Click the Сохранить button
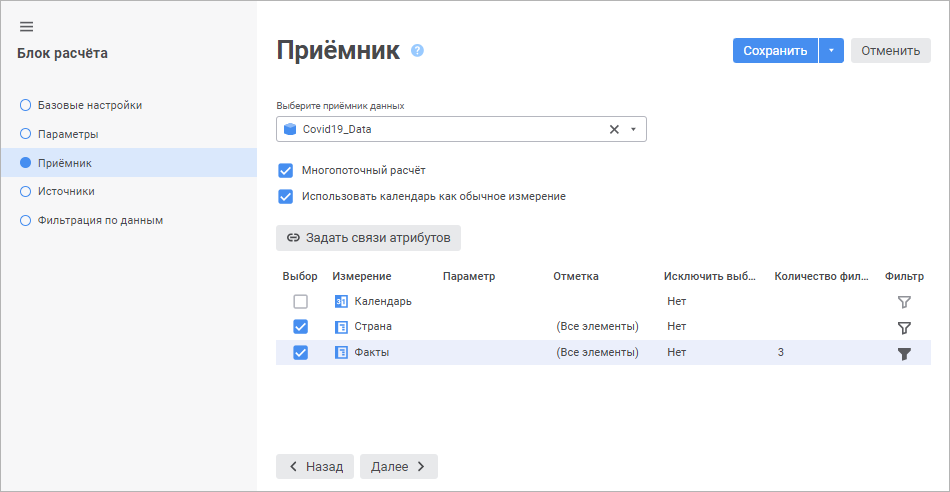Viewport: 950px width, 492px height. tap(776, 51)
